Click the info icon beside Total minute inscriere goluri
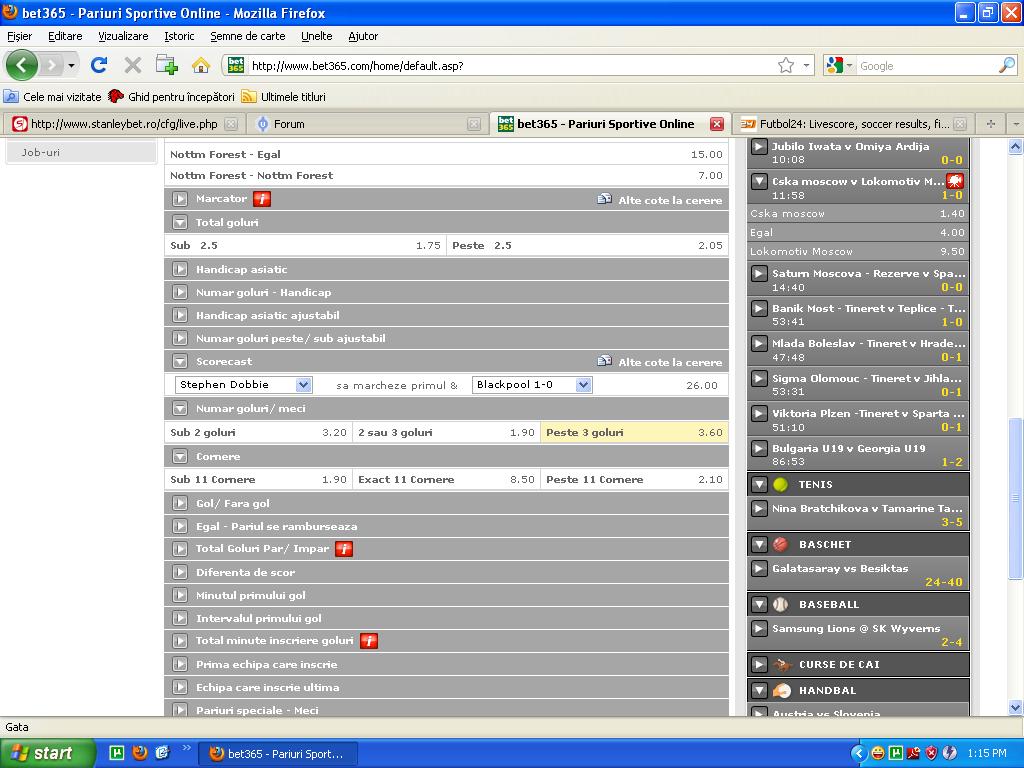 (x=369, y=641)
